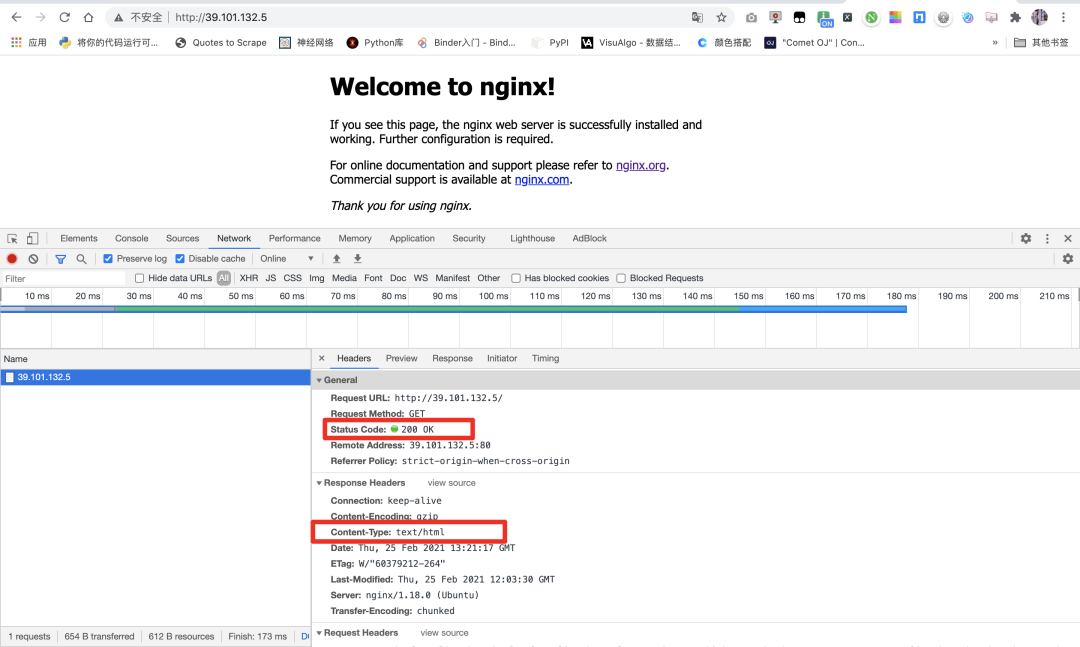Open the Chrome three-dot menu
Viewport: 1080px width, 647px height.
click(1063, 17)
